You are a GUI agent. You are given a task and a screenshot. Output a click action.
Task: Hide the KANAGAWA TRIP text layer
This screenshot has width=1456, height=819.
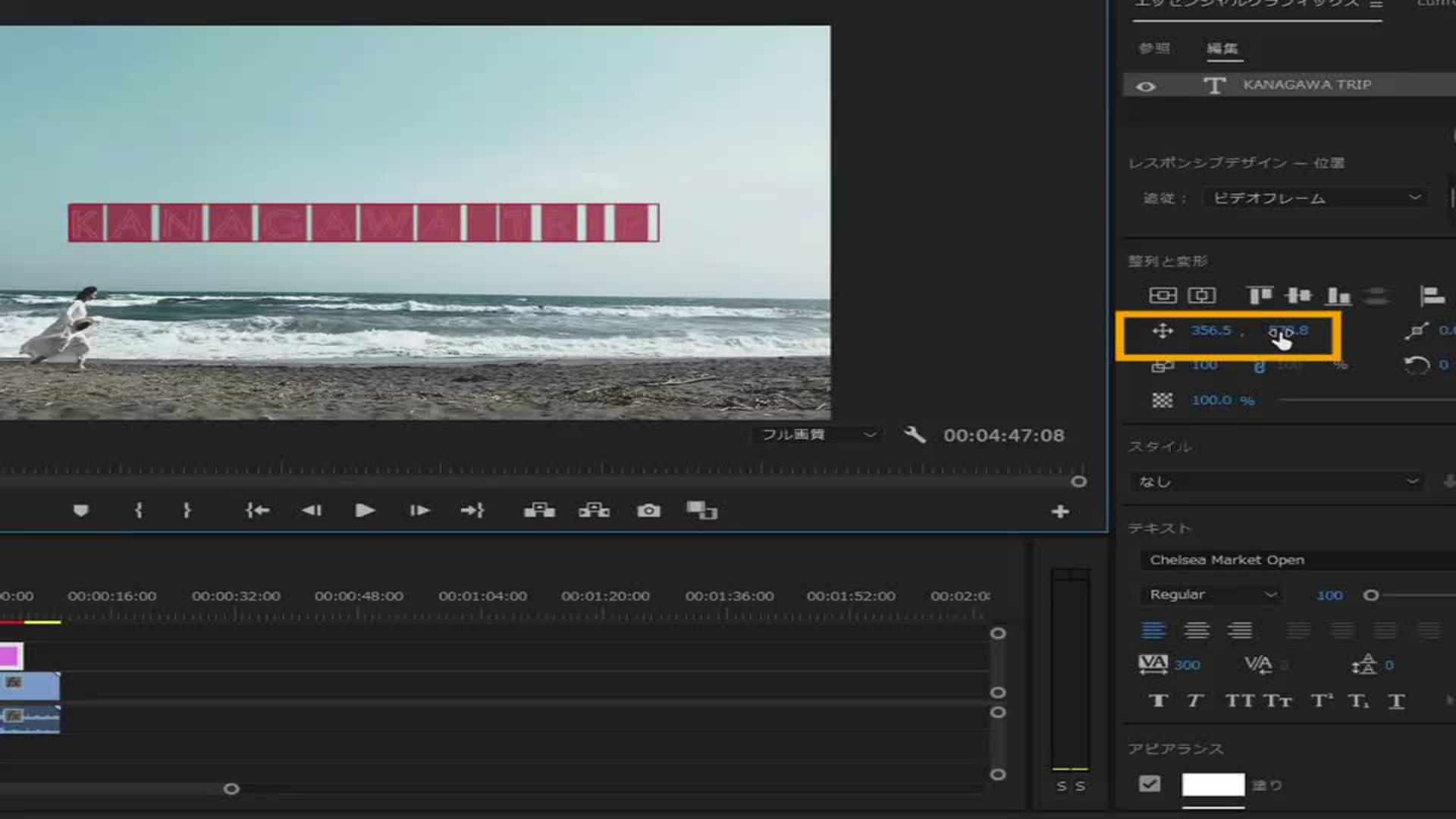[1146, 86]
